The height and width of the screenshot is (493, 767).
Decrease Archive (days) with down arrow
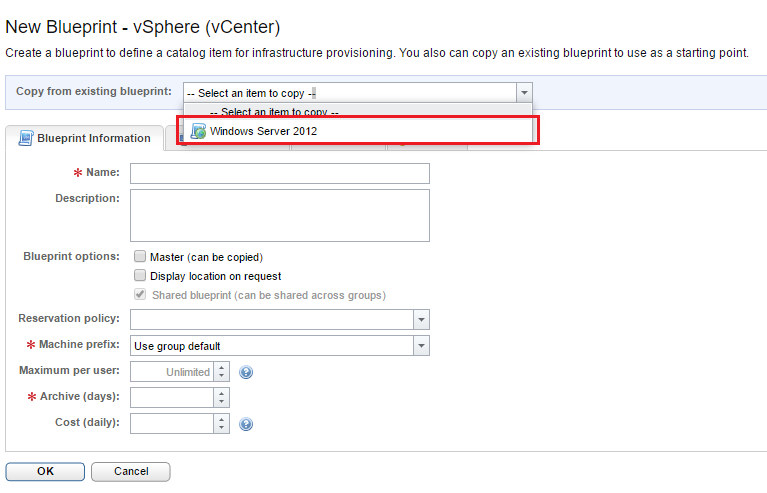tap(222, 403)
